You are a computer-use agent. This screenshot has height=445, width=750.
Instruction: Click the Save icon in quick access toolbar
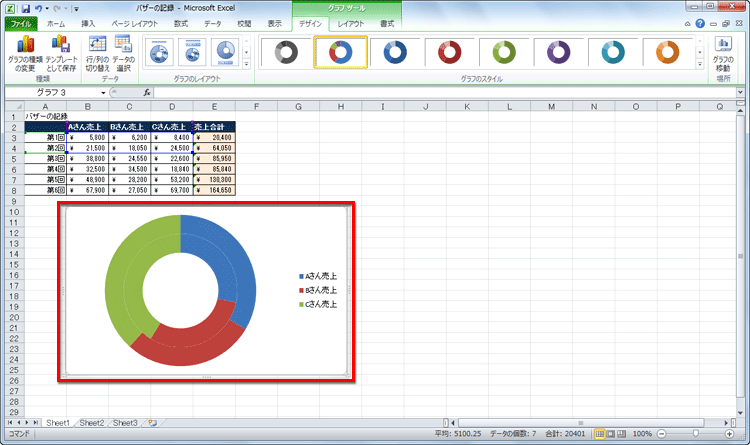pyautogui.click(x=25, y=7)
